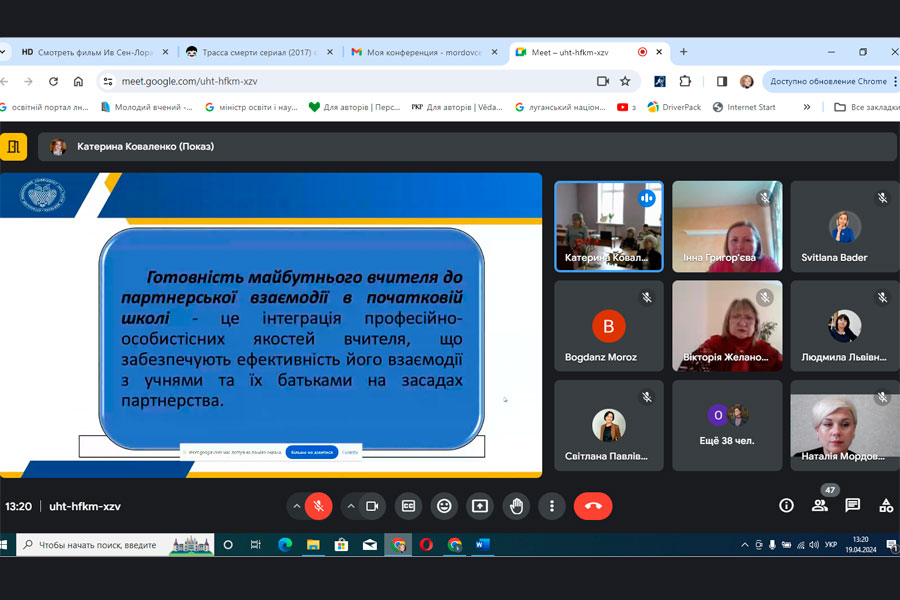Click the present screen button
Screen dimensions: 900x600
(x=480, y=506)
